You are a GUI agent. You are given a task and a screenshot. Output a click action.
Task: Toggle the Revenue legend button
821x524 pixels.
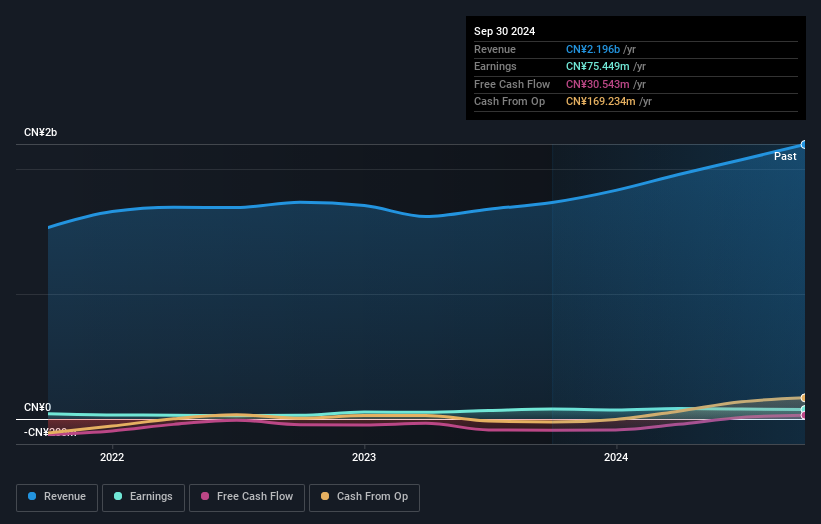click(57, 497)
